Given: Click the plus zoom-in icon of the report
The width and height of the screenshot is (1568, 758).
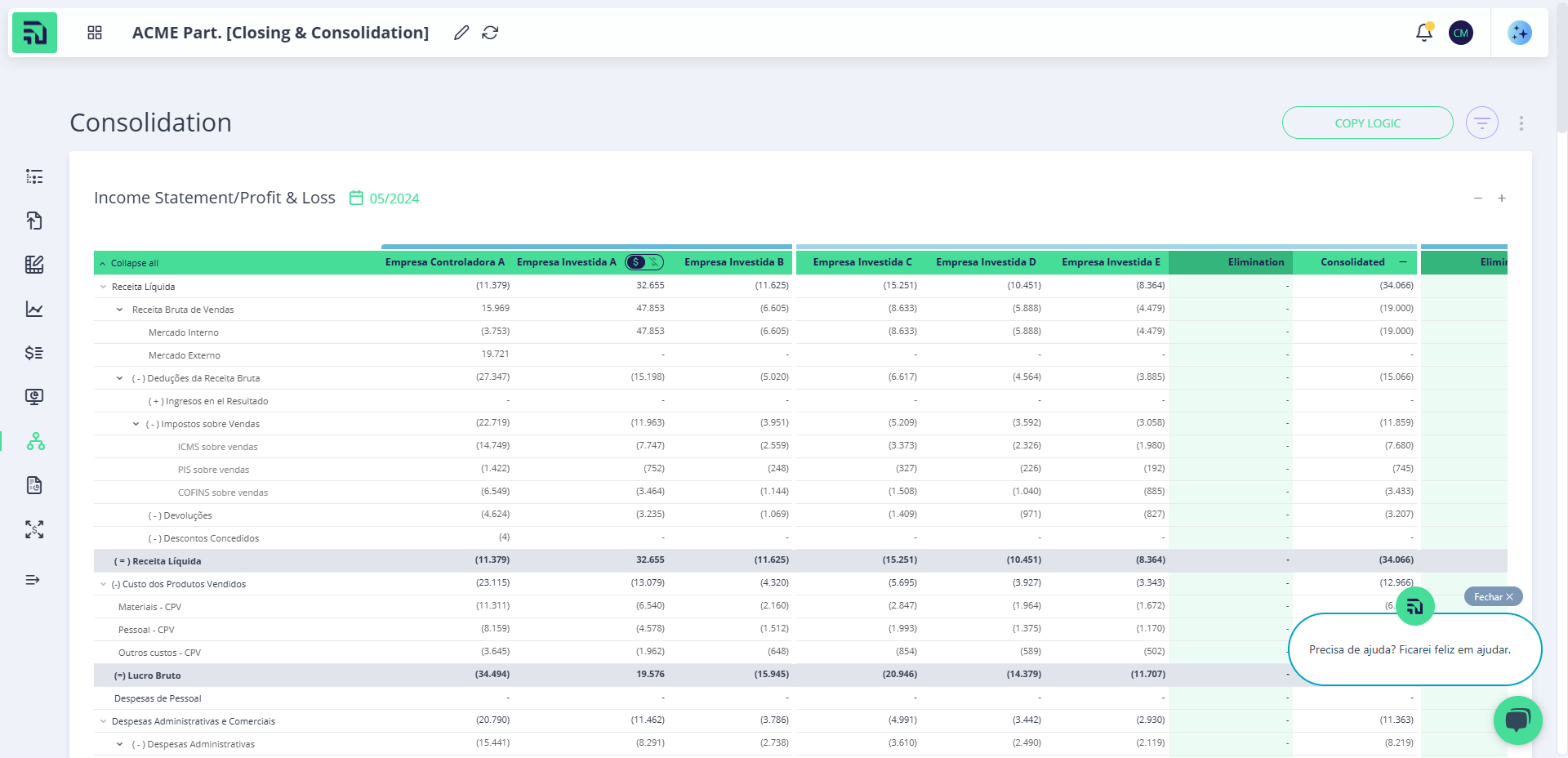Looking at the screenshot, I should (1502, 198).
